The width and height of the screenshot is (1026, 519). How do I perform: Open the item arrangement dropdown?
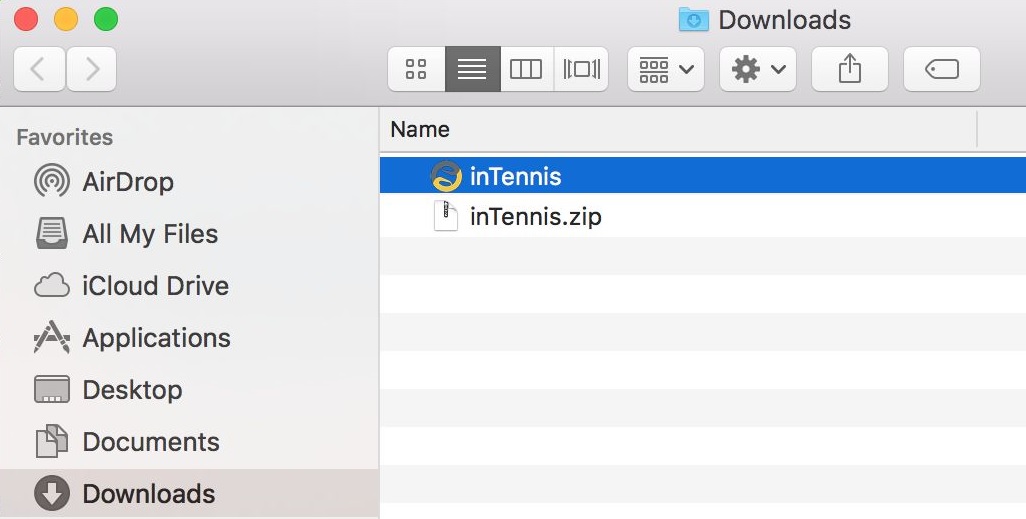[665, 69]
